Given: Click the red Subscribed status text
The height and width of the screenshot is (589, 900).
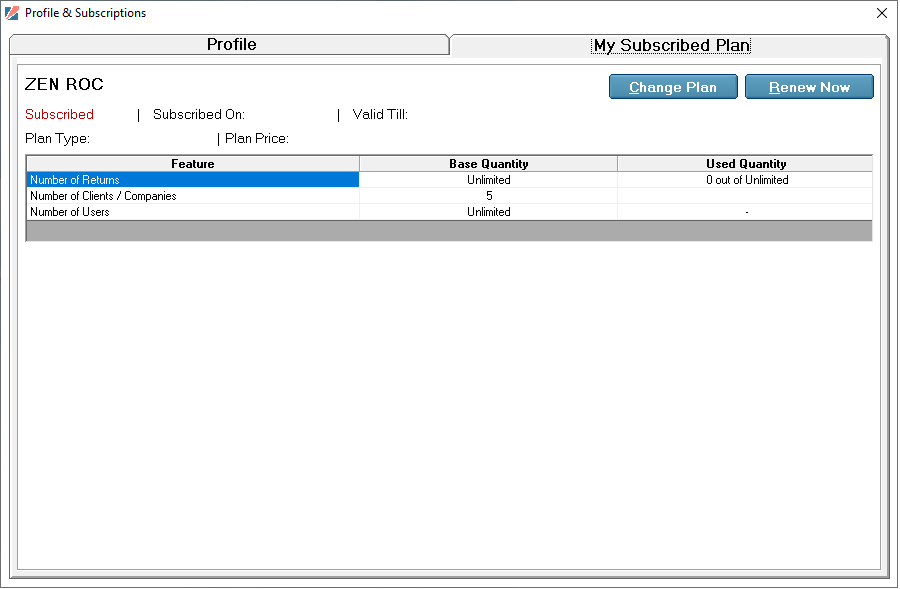Looking at the screenshot, I should click(x=59, y=114).
